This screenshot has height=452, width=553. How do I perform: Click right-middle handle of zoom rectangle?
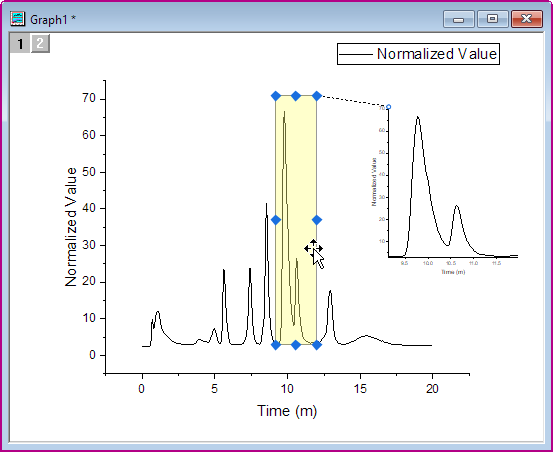(x=317, y=220)
